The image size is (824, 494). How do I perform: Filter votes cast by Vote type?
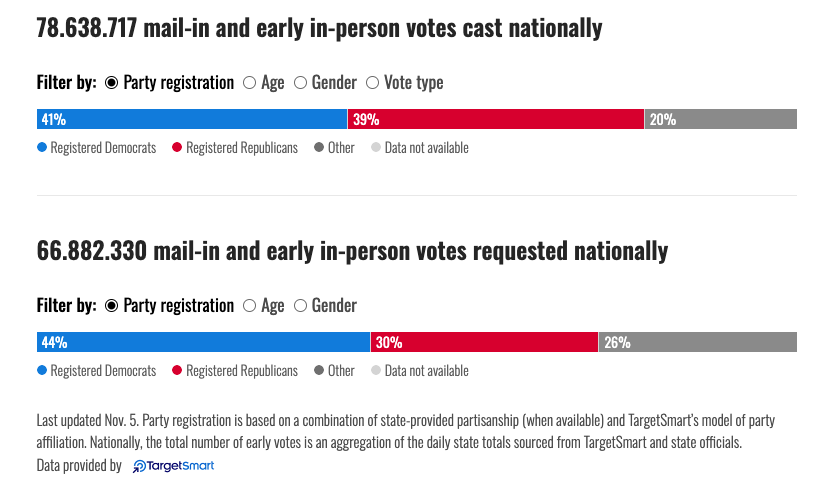pos(373,83)
